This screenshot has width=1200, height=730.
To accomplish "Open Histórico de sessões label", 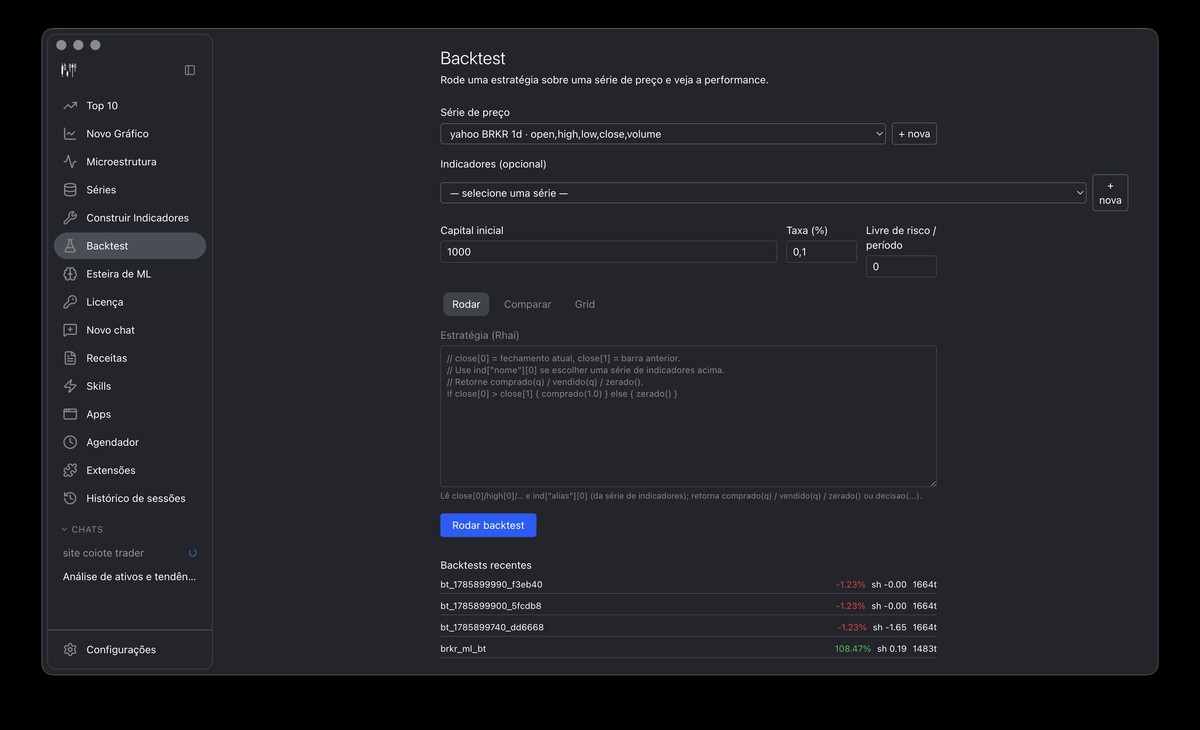I will tap(136, 498).
